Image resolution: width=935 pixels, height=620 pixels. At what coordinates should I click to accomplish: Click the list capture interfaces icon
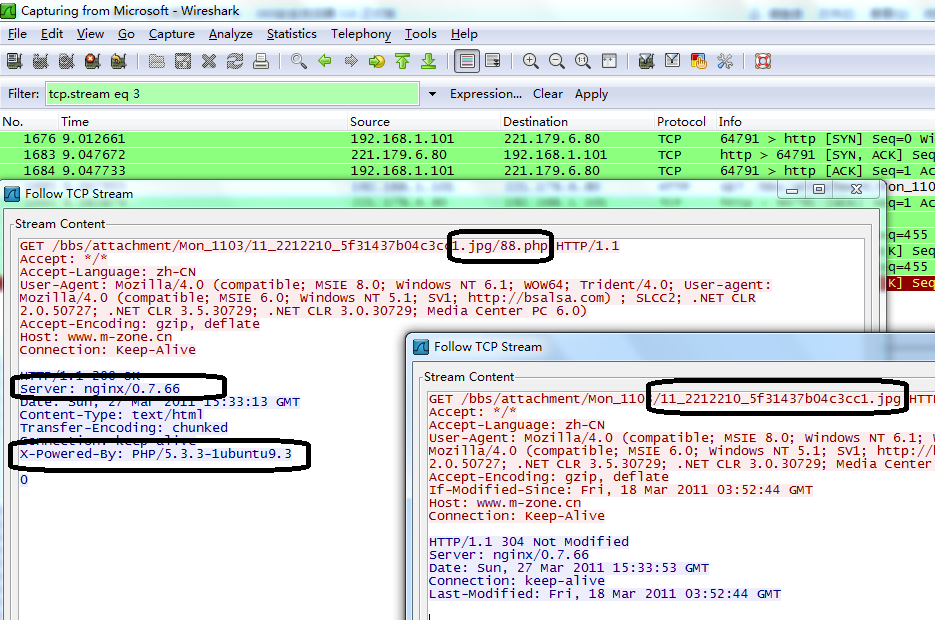[14, 61]
